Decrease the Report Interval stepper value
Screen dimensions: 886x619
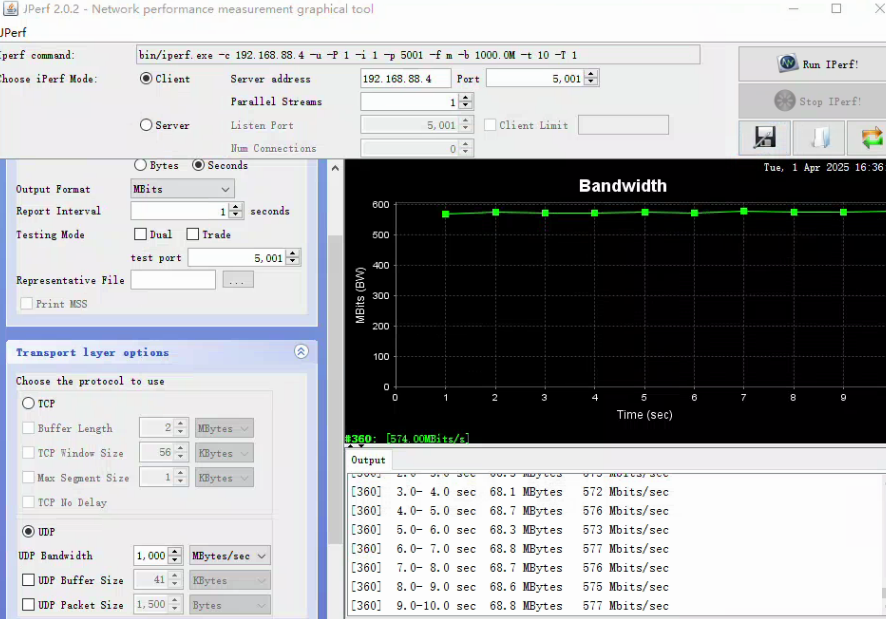click(x=236, y=216)
